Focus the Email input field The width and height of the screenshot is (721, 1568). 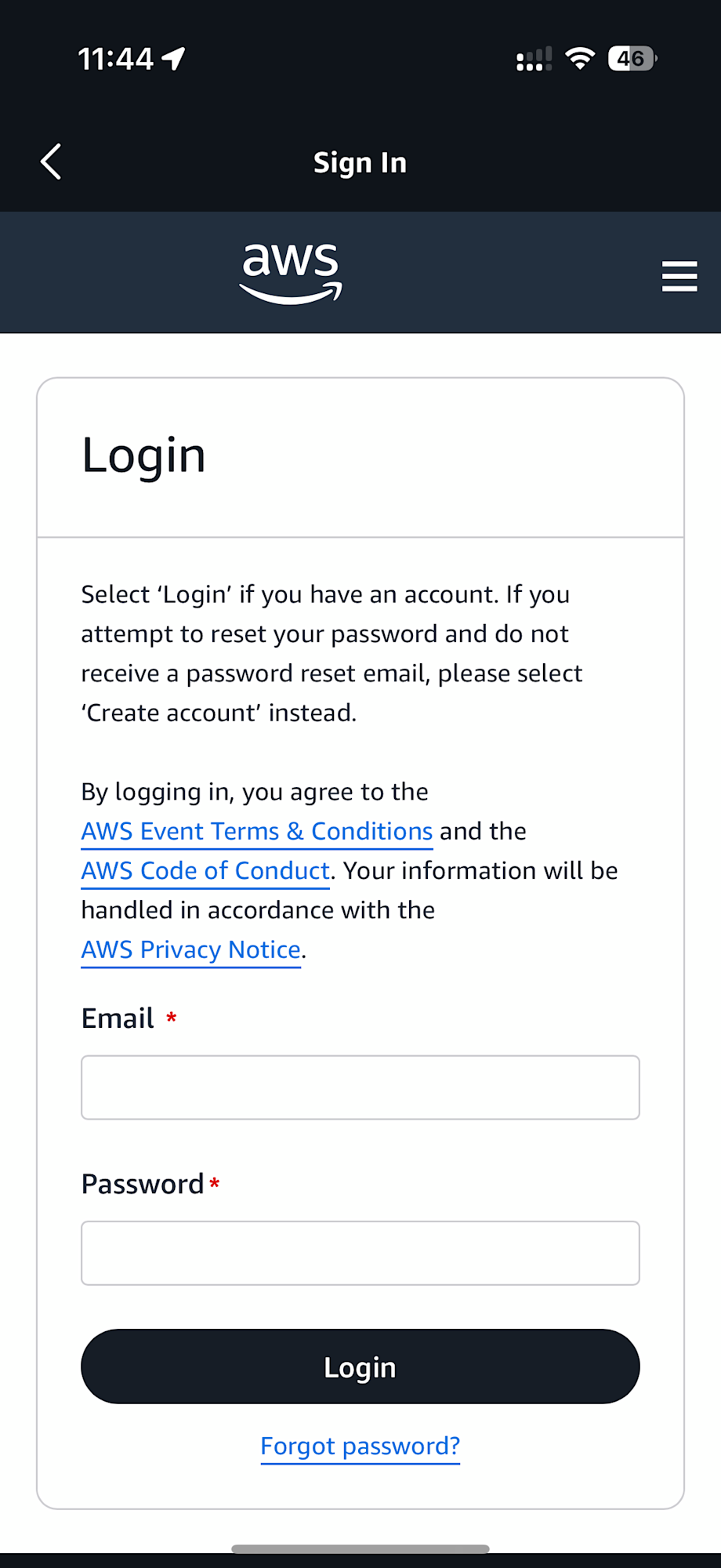360,1087
